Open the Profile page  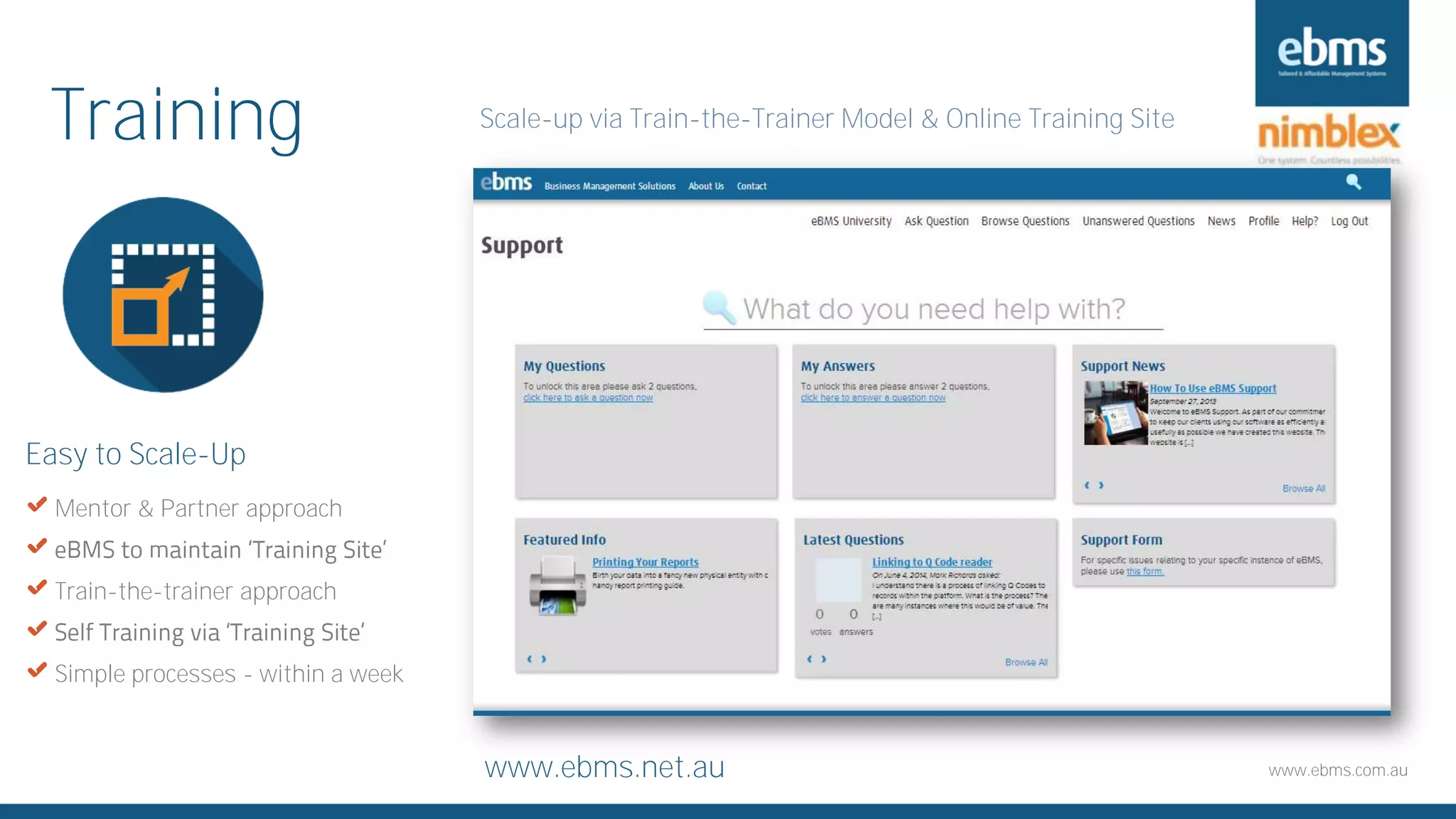[x=1263, y=221]
